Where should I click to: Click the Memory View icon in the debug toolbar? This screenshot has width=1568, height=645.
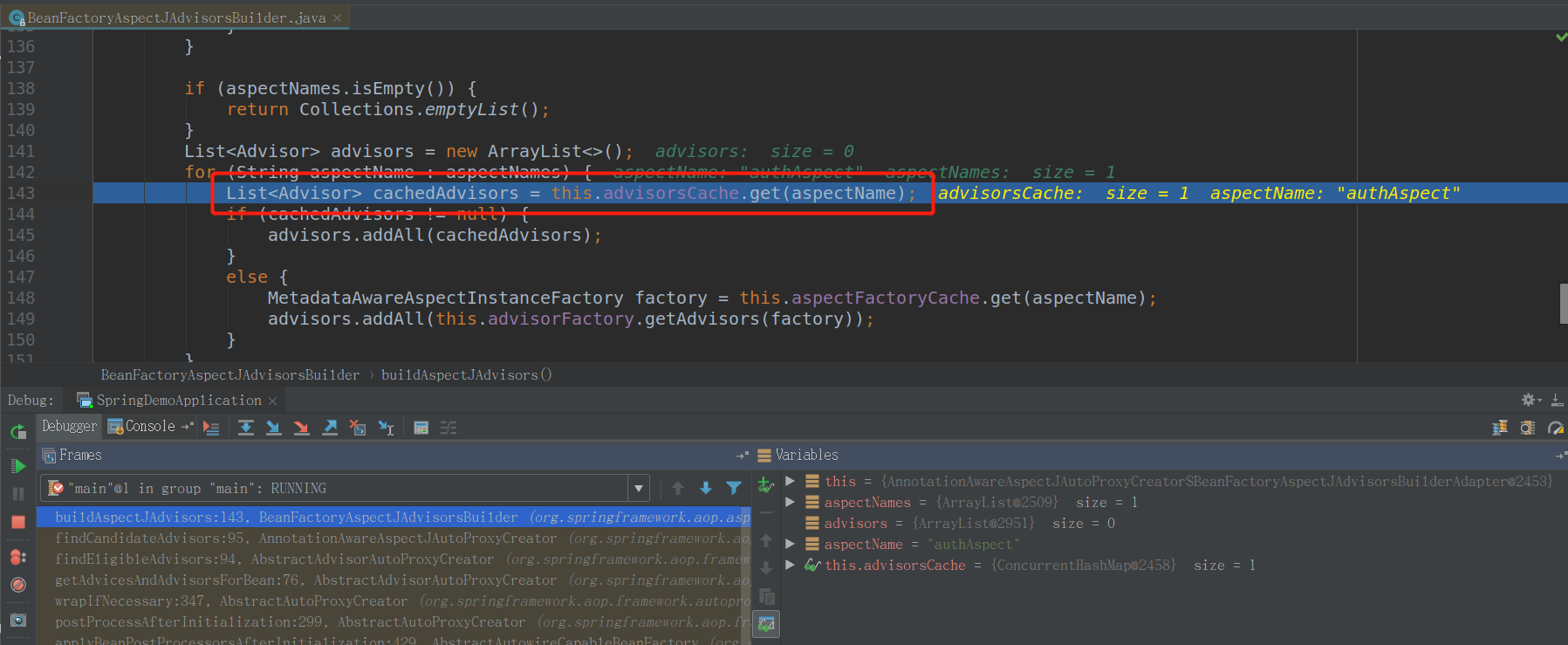click(1527, 427)
